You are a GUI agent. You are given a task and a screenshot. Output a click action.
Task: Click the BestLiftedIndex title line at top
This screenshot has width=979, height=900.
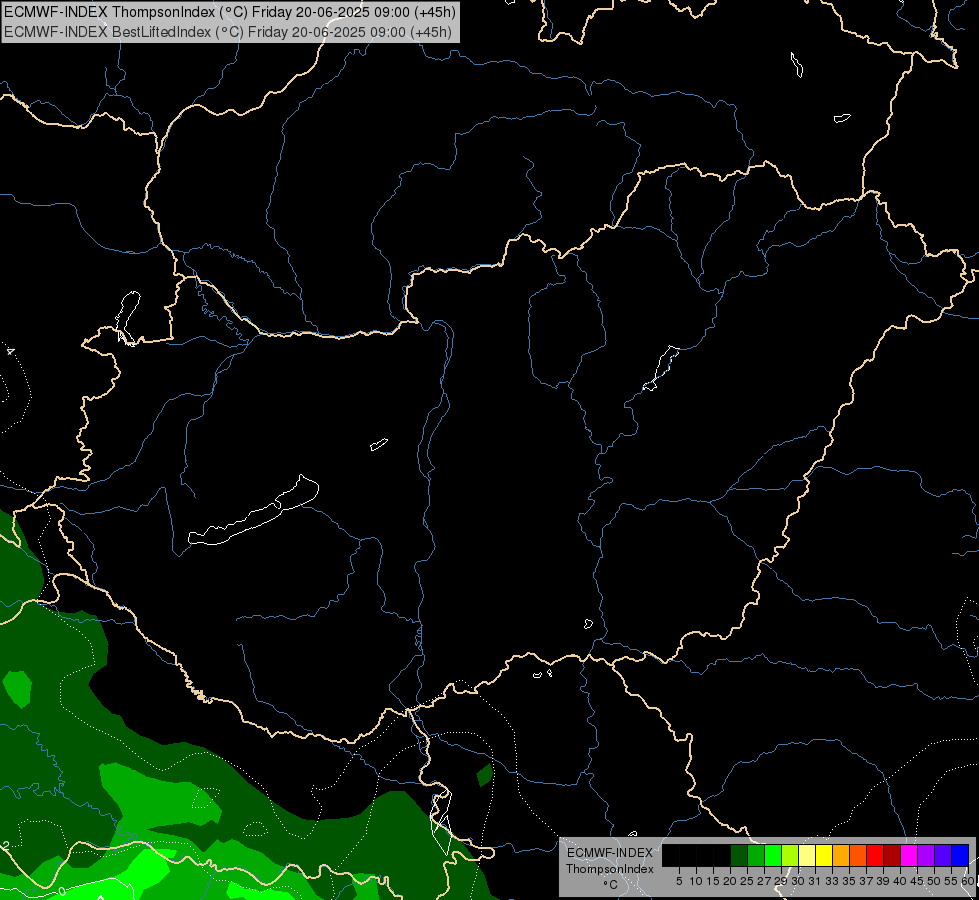[227, 31]
